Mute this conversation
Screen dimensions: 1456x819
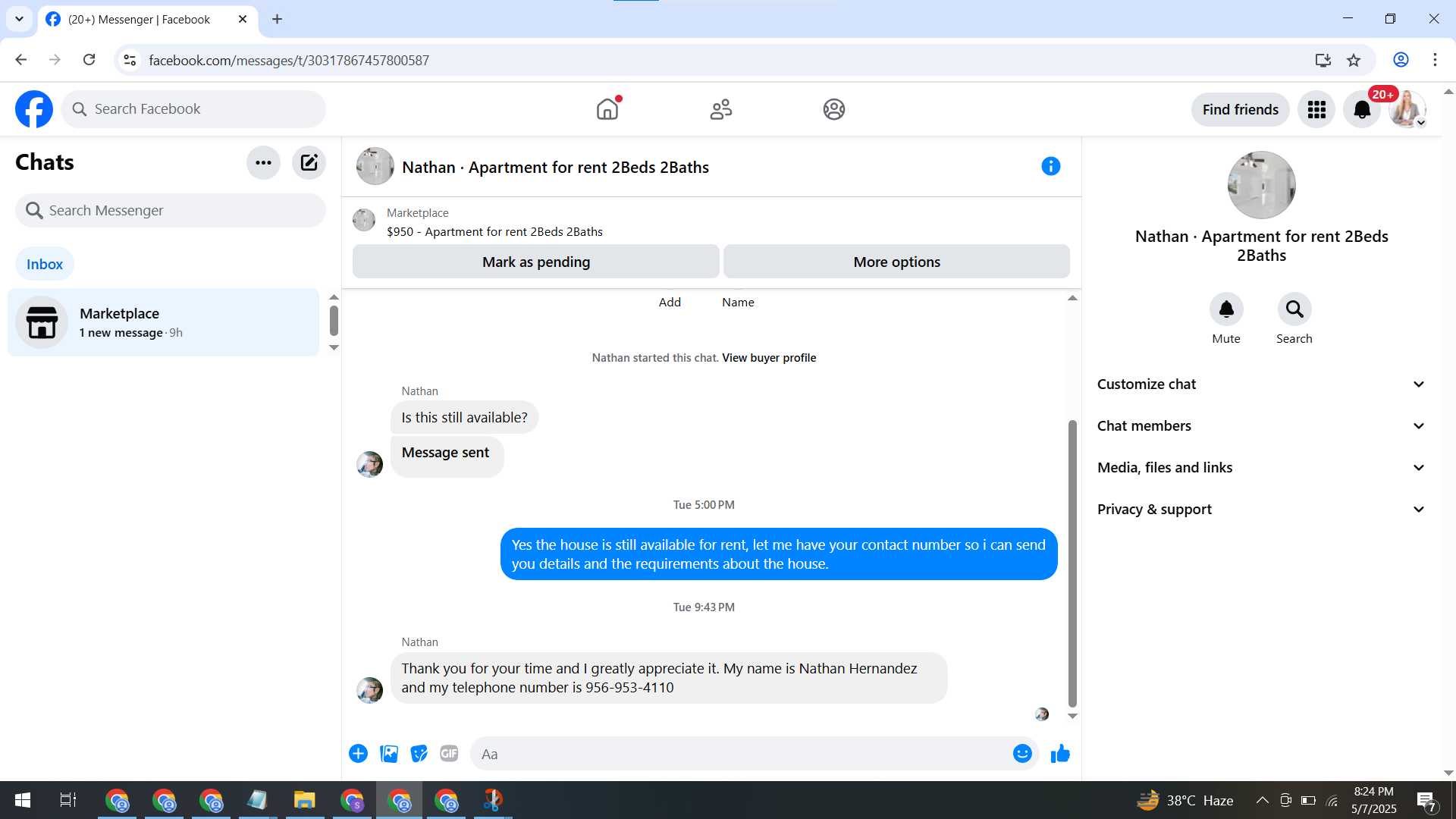pyautogui.click(x=1226, y=309)
